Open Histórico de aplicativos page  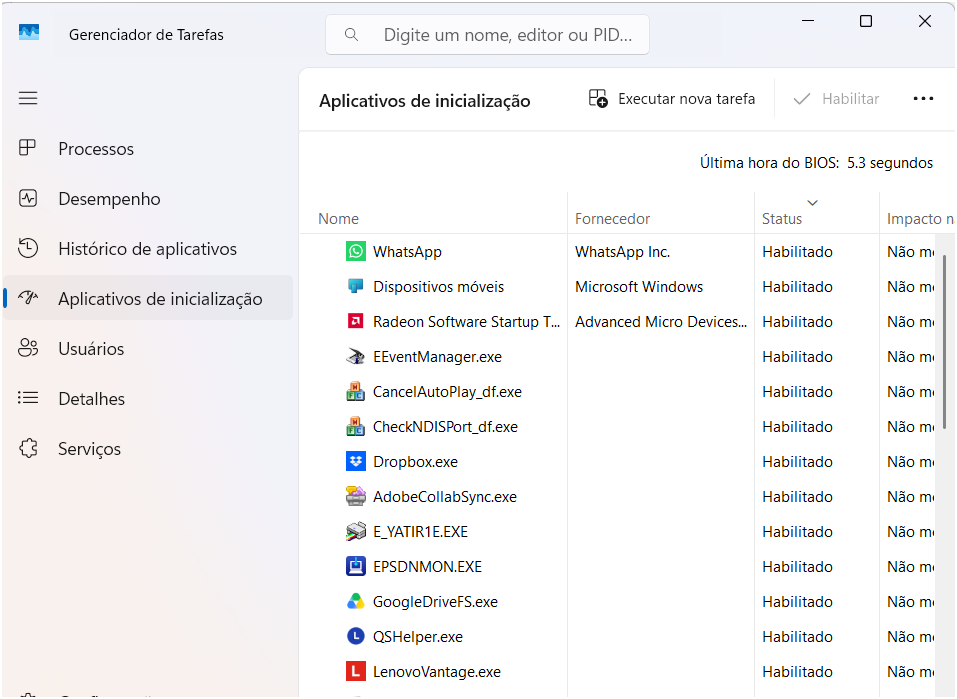148,248
